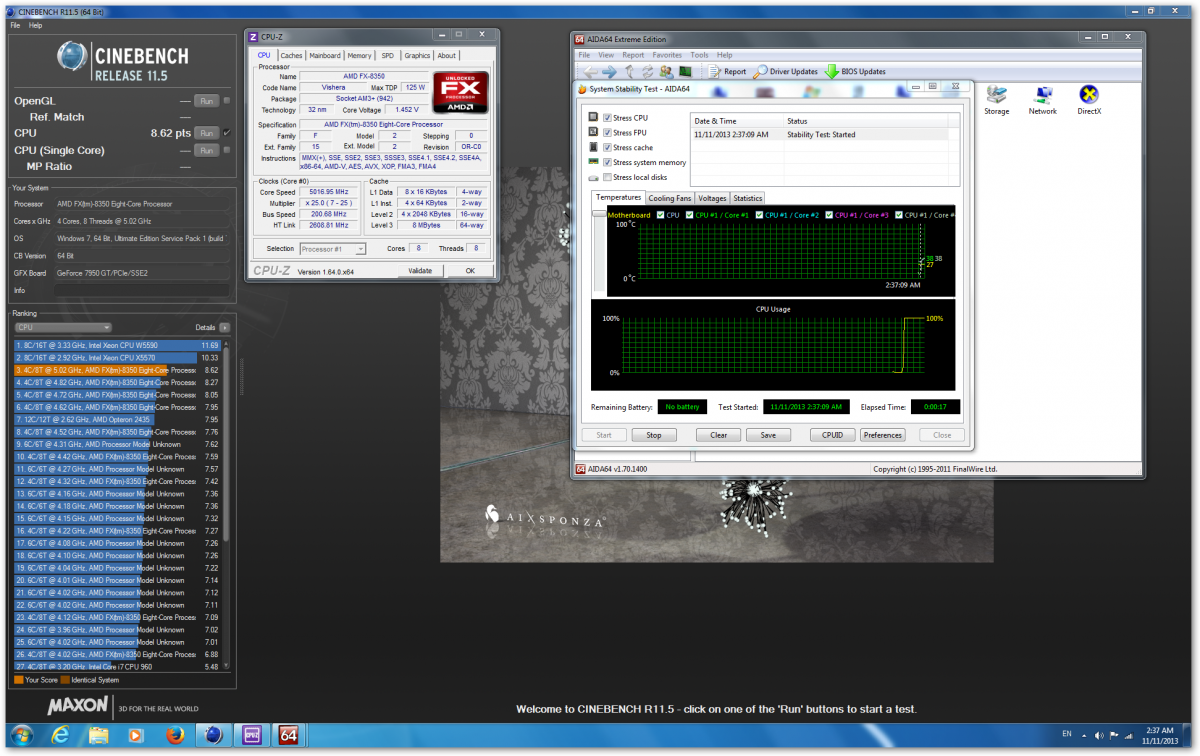Toggle the Stress cache checkbox
This screenshot has width=1200, height=756.
[607, 148]
